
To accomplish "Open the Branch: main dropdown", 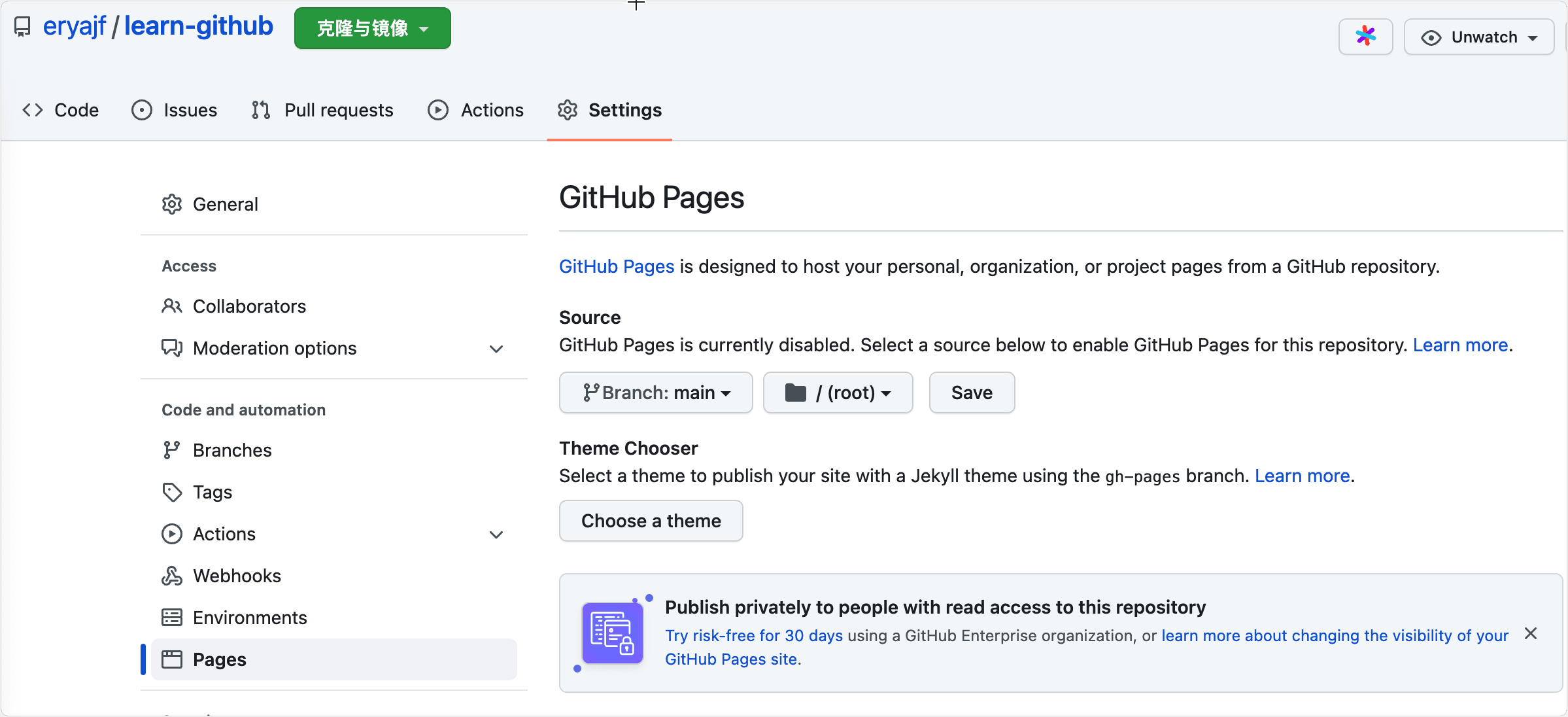I will [x=656, y=393].
